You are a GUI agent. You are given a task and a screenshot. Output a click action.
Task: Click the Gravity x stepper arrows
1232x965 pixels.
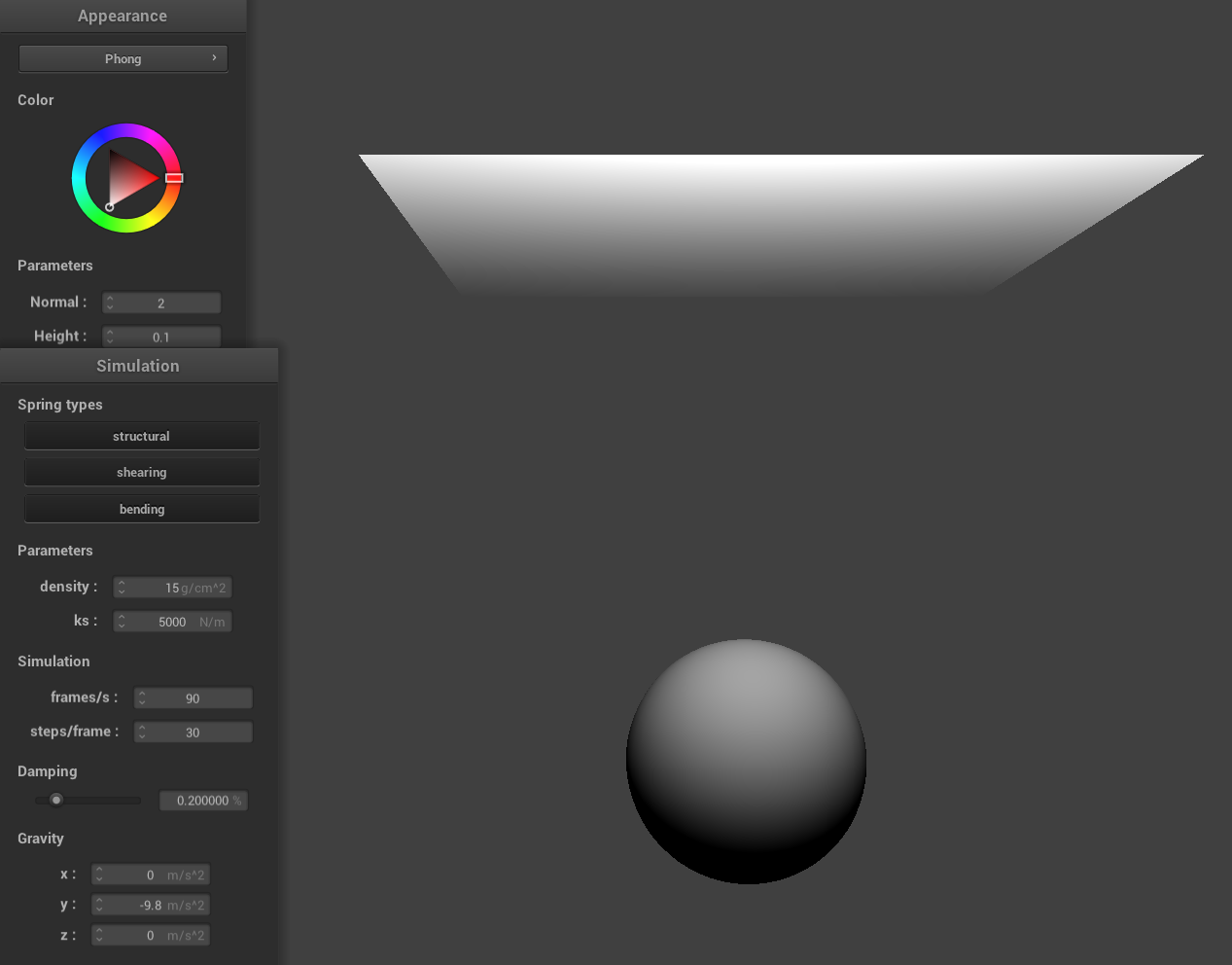[x=99, y=876]
